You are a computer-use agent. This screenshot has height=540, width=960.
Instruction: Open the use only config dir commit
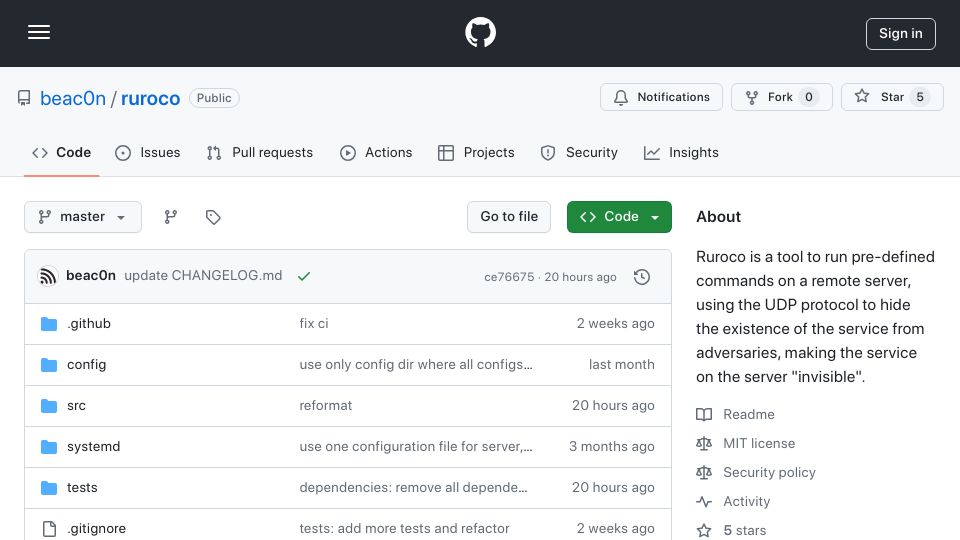pyautogui.click(x=416, y=364)
